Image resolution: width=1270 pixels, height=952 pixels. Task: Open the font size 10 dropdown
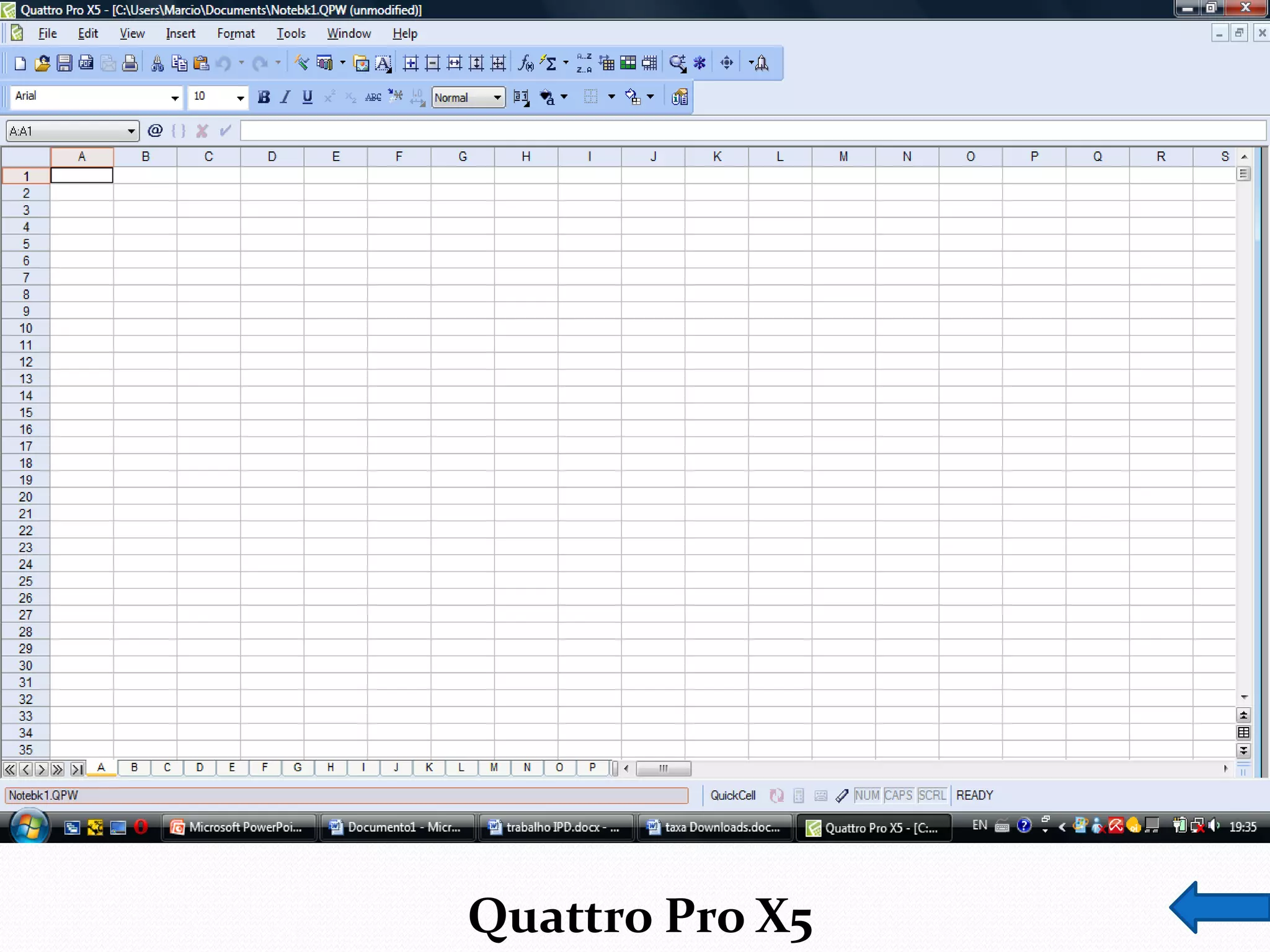pos(240,97)
